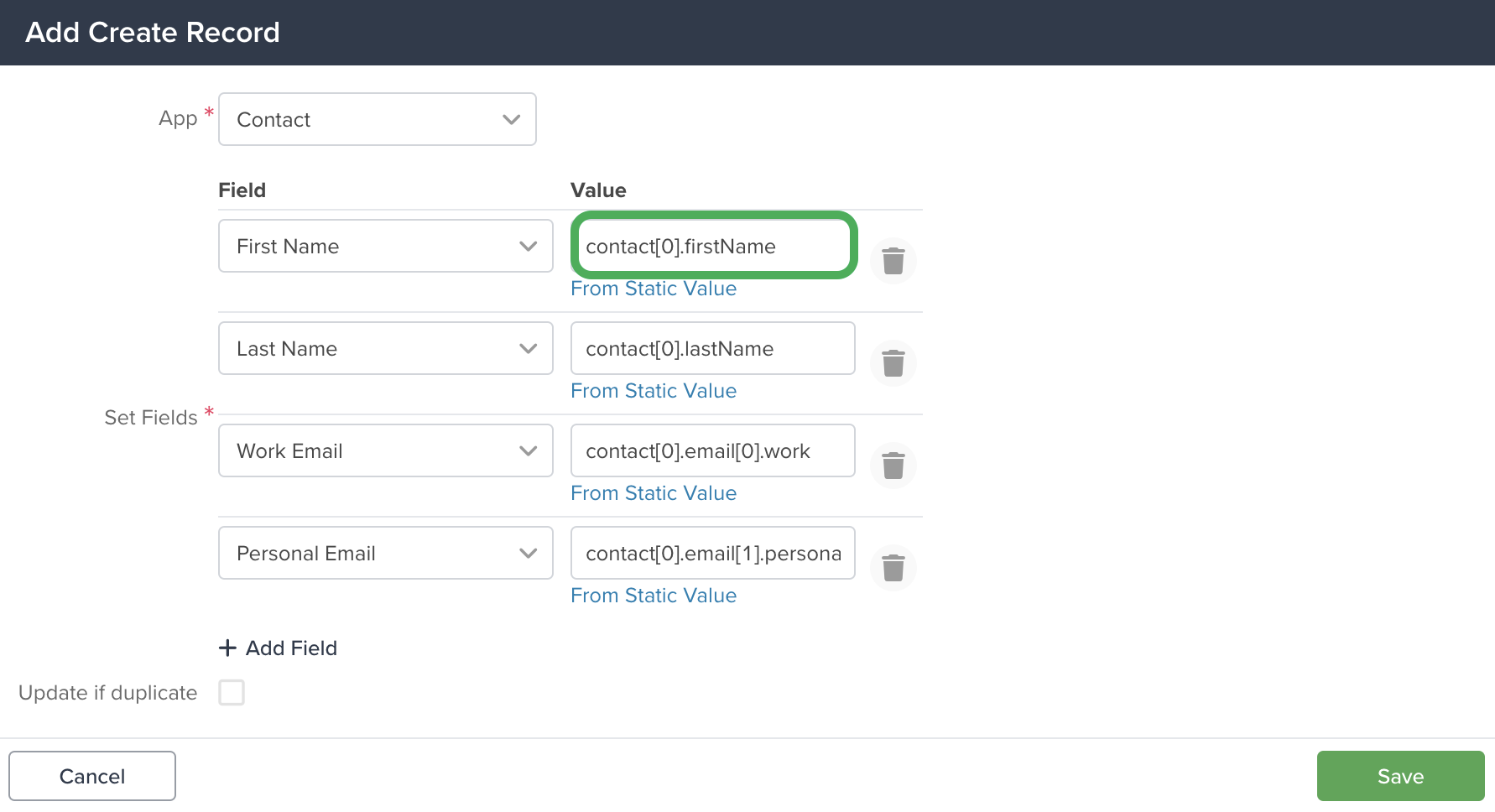The width and height of the screenshot is (1495, 812).
Task: Open the Last Name field dropdown
Action: tap(386, 348)
